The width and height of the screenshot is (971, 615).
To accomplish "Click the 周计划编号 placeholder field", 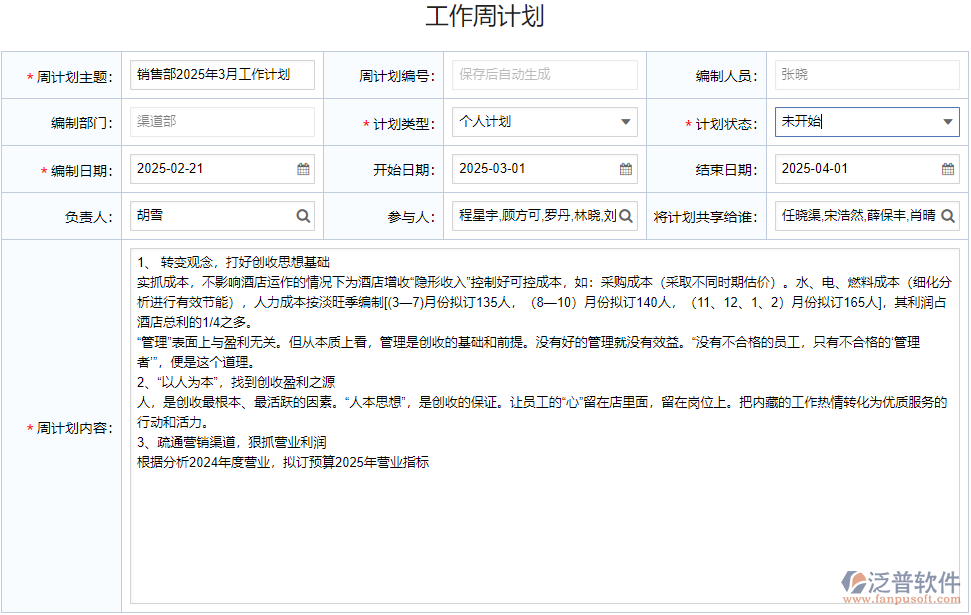I will pos(545,74).
